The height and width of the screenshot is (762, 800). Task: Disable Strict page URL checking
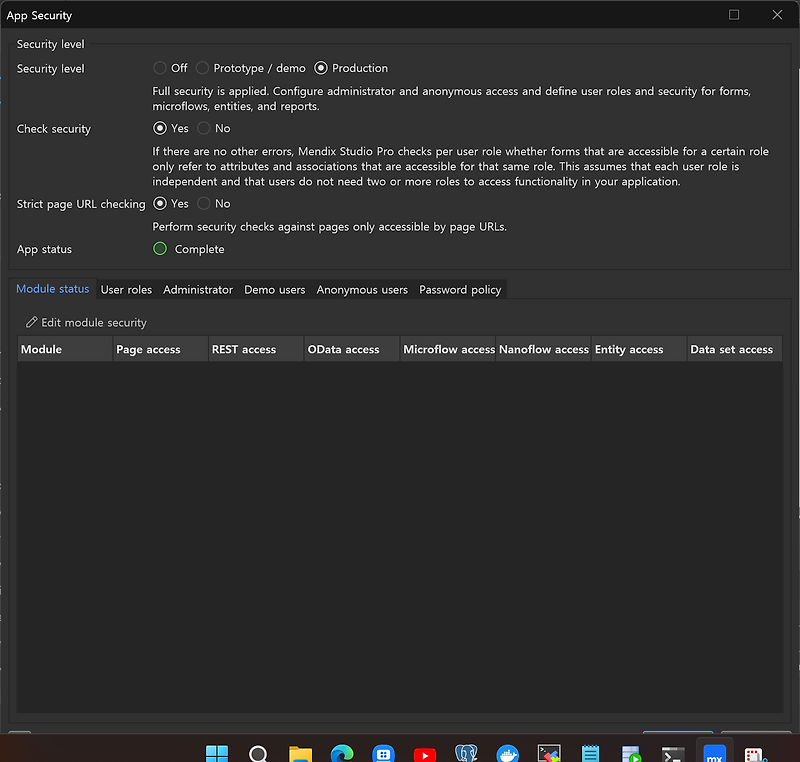(203, 203)
